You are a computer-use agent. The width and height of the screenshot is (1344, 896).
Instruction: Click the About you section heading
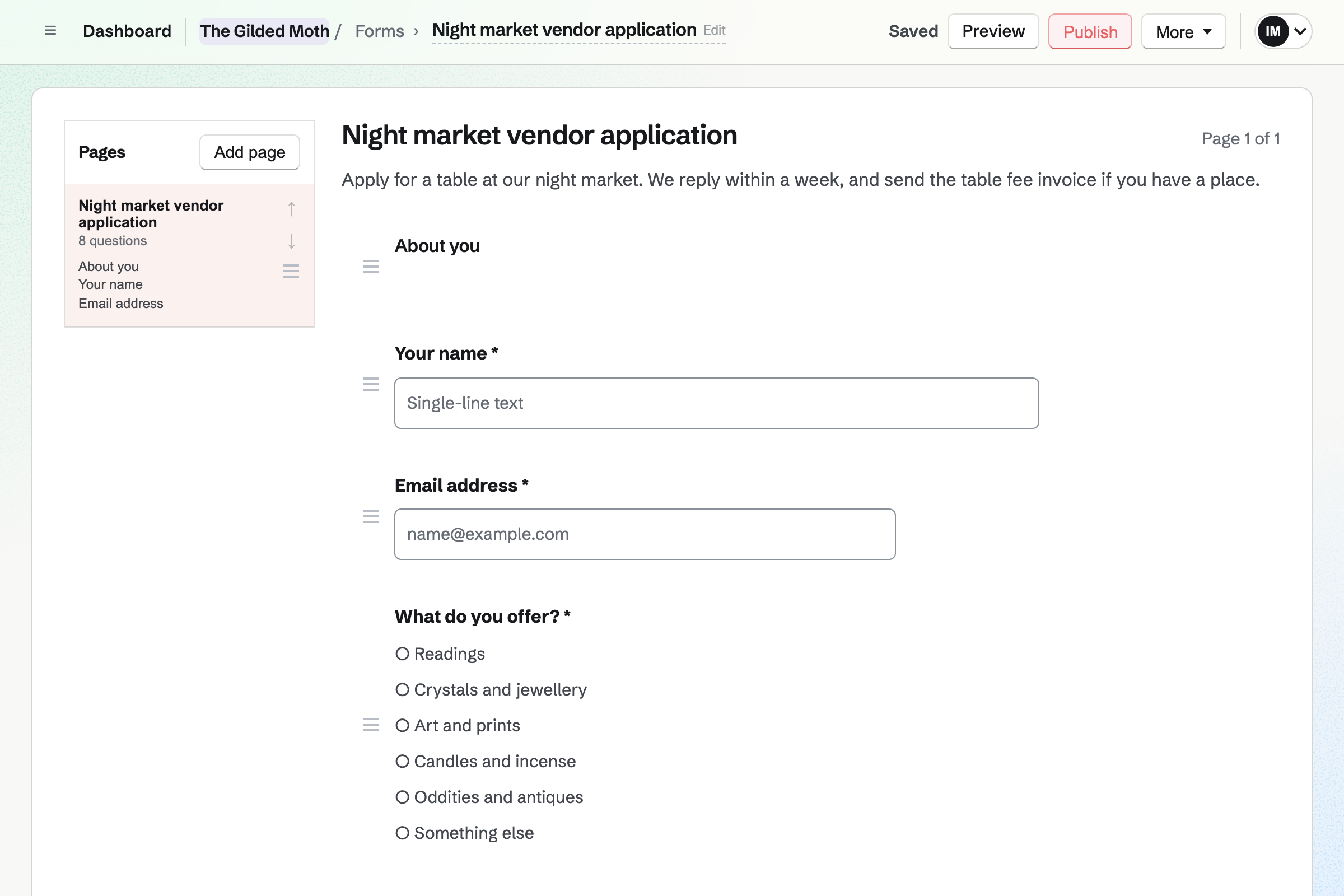coord(437,246)
